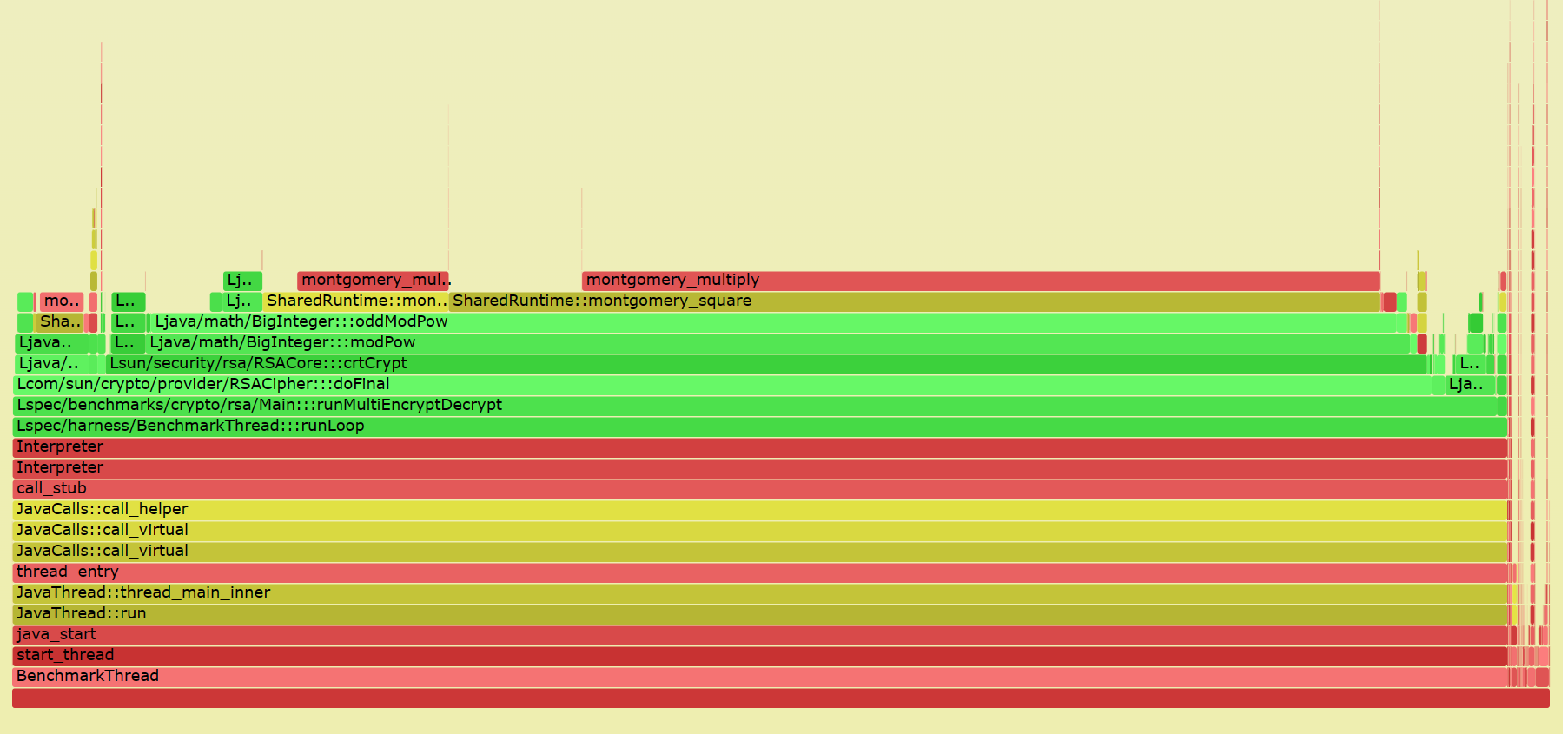The image size is (1568, 734).
Task: Click the runMultiEncryptDecrypt frame
Action: (x=754, y=405)
